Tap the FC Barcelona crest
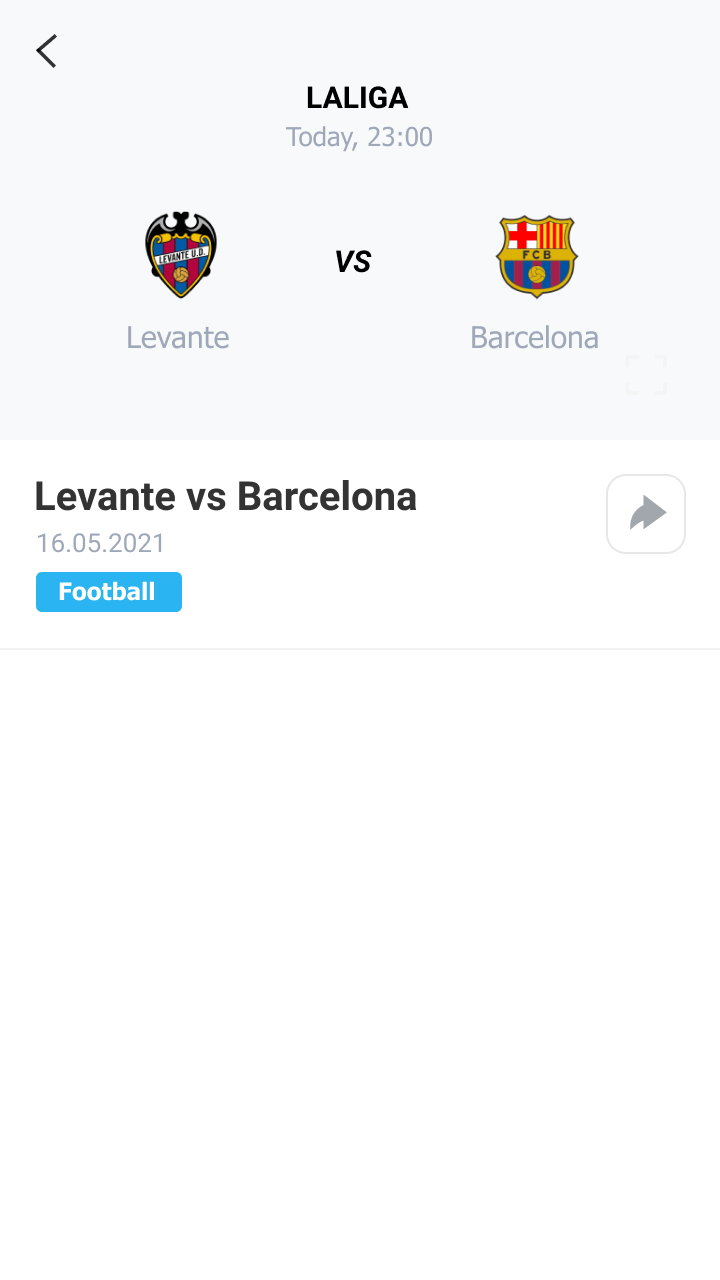This screenshot has height=1280, width=720. (x=537, y=256)
